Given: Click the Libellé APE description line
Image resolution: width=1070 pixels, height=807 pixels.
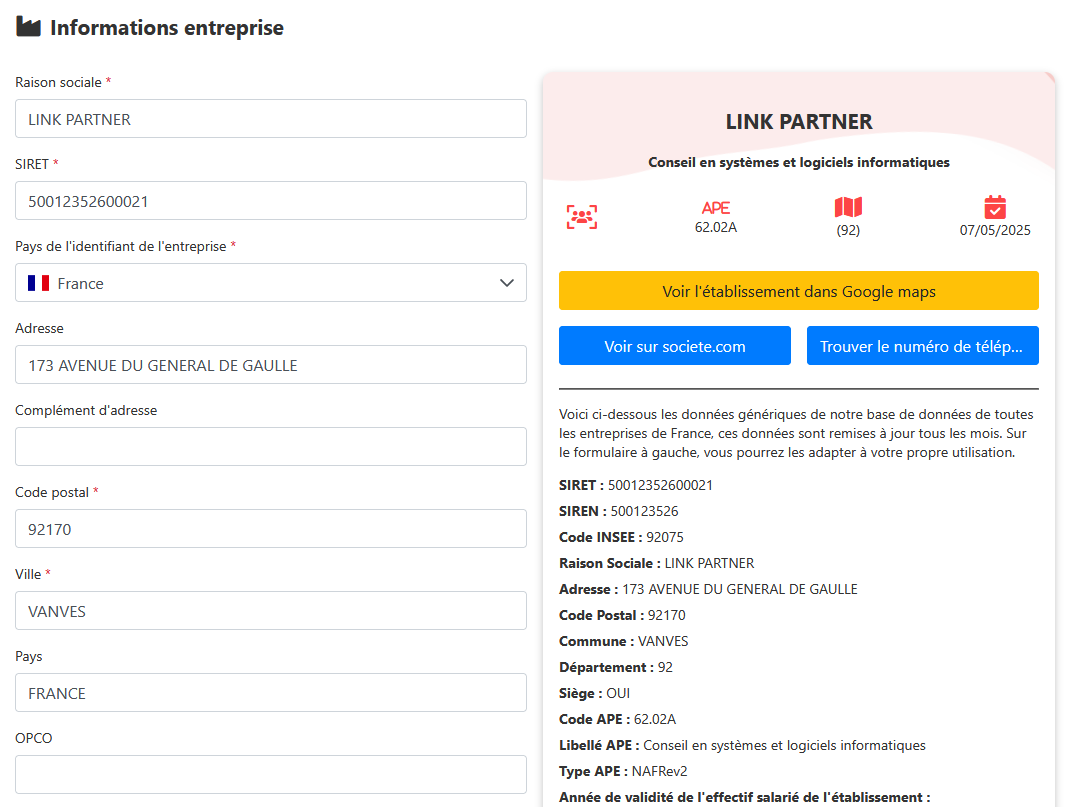Looking at the screenshot, I should [x=742, y=745].
